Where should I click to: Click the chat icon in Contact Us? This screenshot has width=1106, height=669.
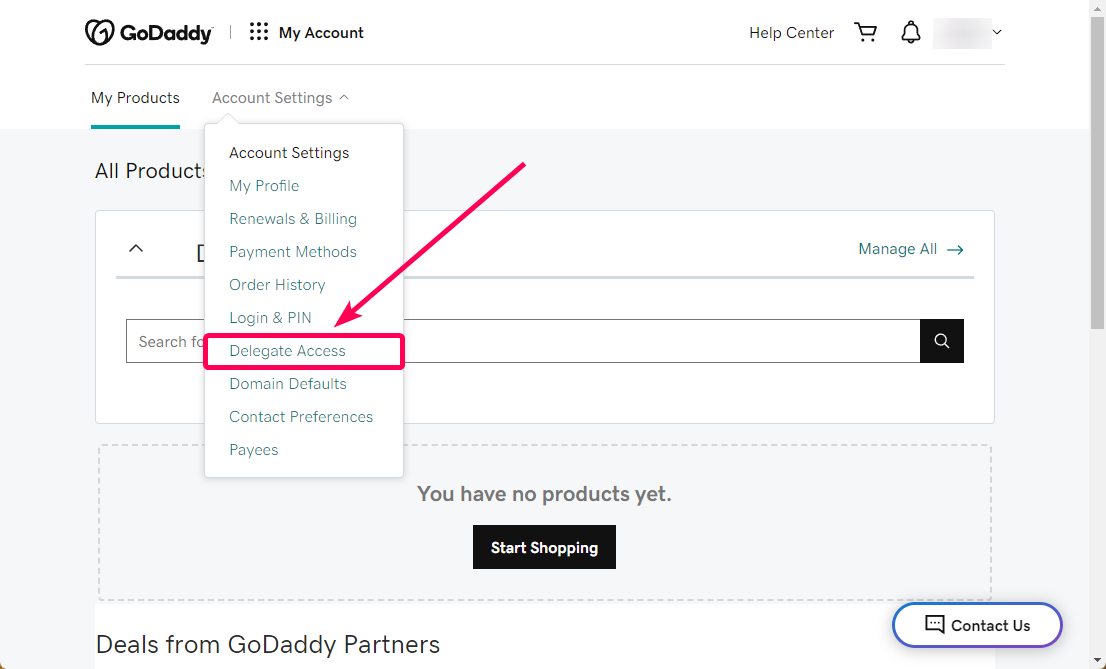(935, 625)
